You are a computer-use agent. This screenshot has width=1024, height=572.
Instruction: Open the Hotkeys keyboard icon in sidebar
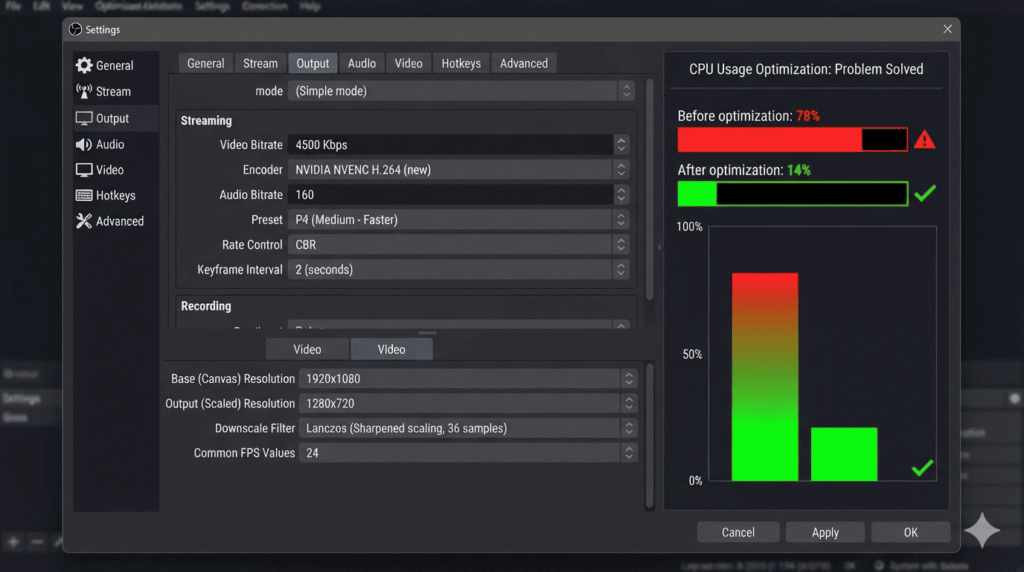(x=84, y=195)
